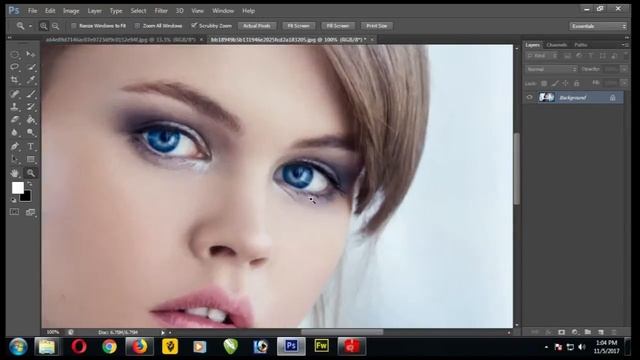Create new group folder icon

[x=588, y=332]
